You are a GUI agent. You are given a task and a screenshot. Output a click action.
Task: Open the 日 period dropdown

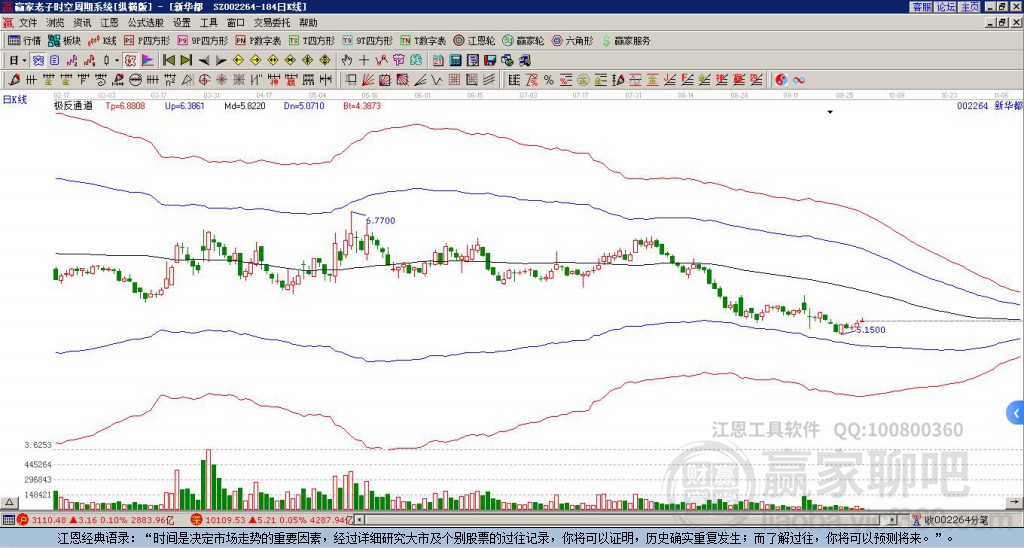coord(18,61)
